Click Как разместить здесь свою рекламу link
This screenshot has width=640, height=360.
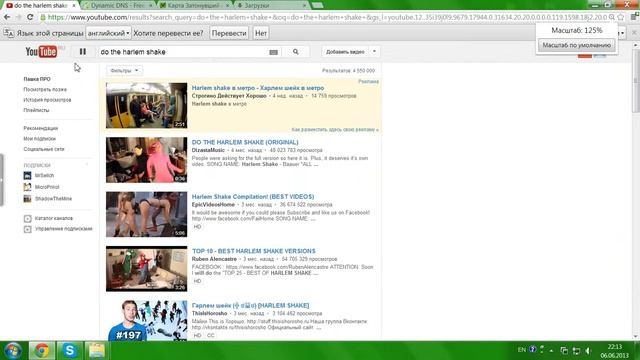click(x=335, y=129)
